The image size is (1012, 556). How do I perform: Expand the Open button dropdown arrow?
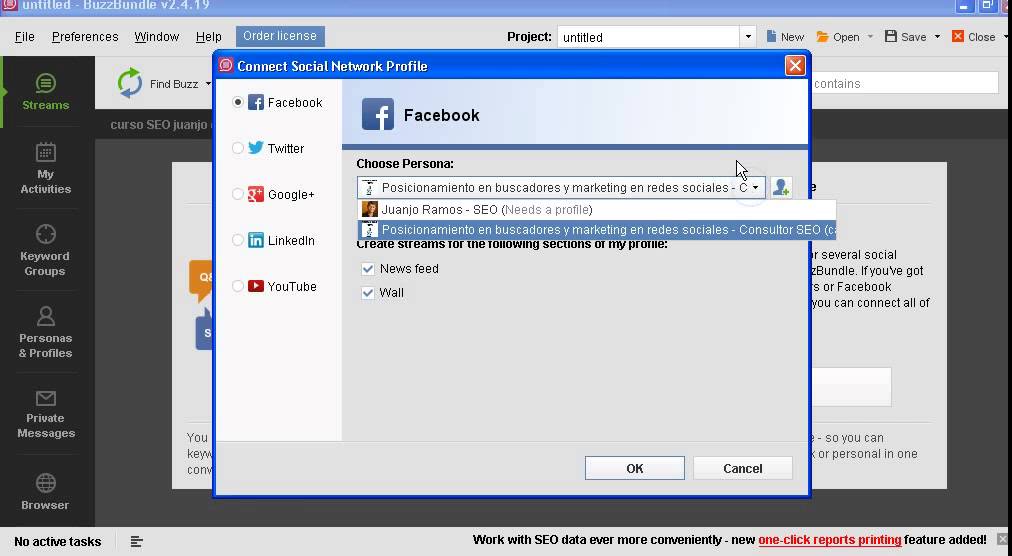tap(870, 37)
